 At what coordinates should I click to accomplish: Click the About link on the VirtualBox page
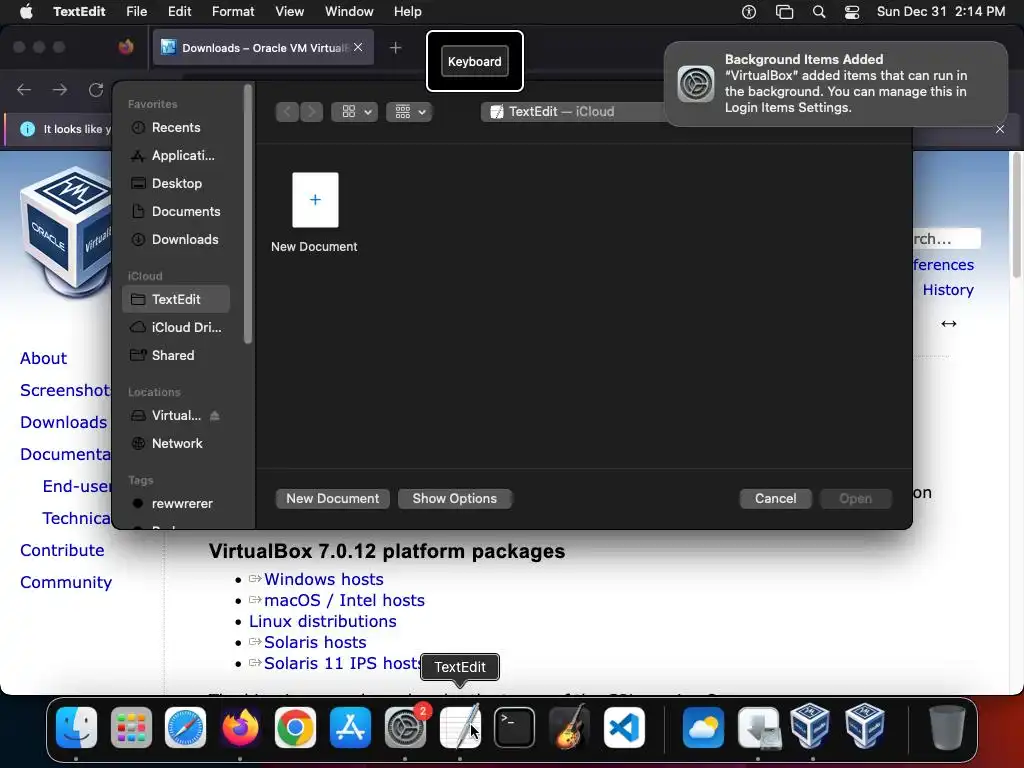[43, 358]
